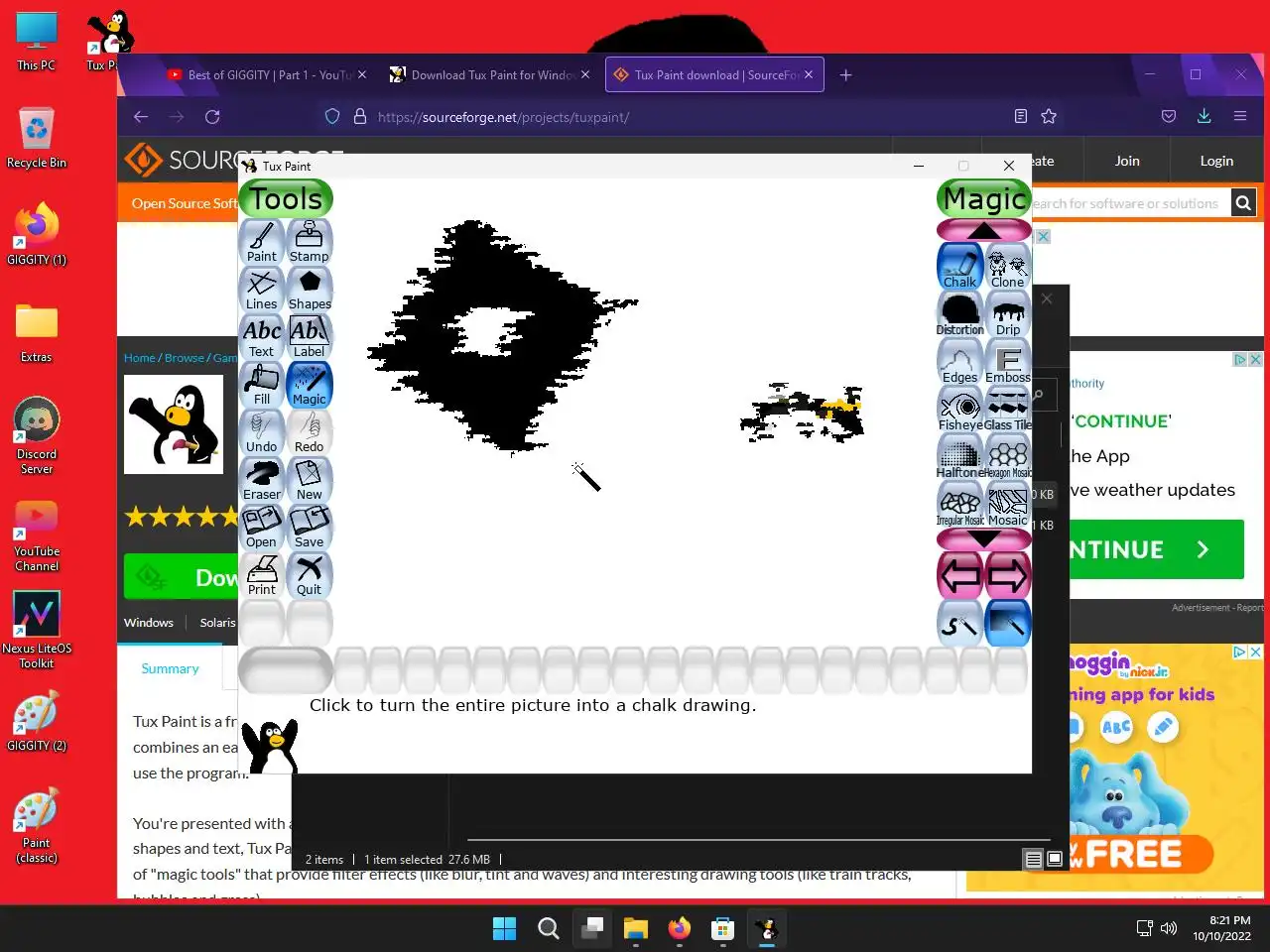
Task: Quit Tux Paint
Action: pos(310,575)
